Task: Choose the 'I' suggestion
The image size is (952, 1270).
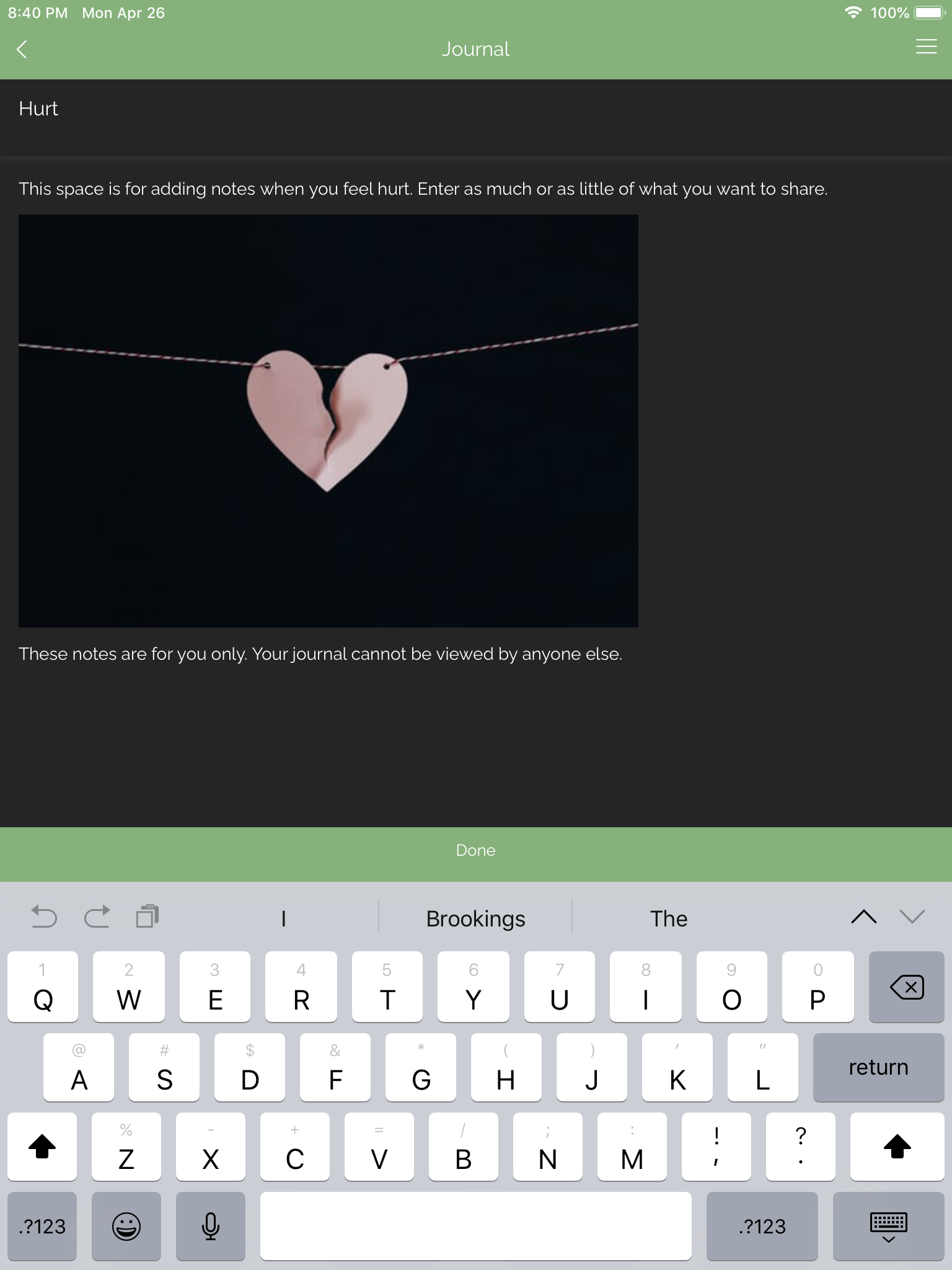Action: pyautogui.click(x=283, y=918)
